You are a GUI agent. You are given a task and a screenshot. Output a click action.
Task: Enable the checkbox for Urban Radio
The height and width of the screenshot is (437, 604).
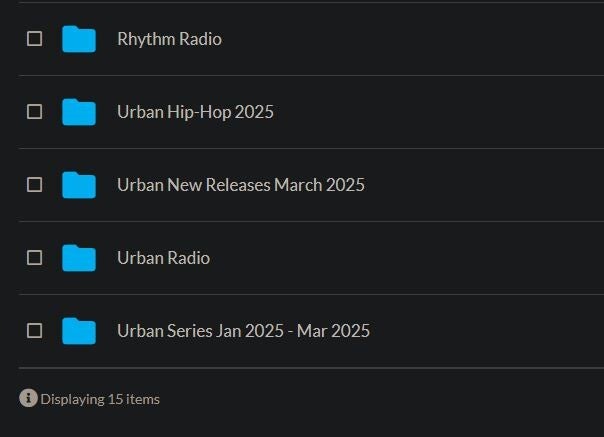(x=34, y=258)
